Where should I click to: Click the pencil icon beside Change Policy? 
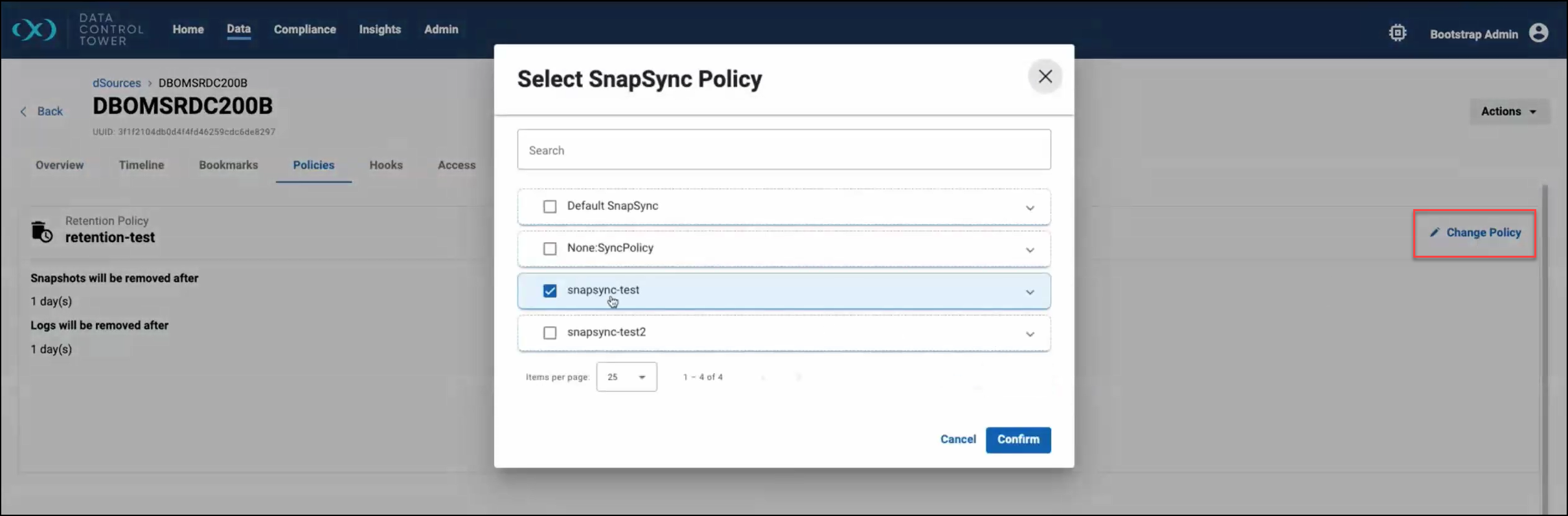click(1435, 232)
